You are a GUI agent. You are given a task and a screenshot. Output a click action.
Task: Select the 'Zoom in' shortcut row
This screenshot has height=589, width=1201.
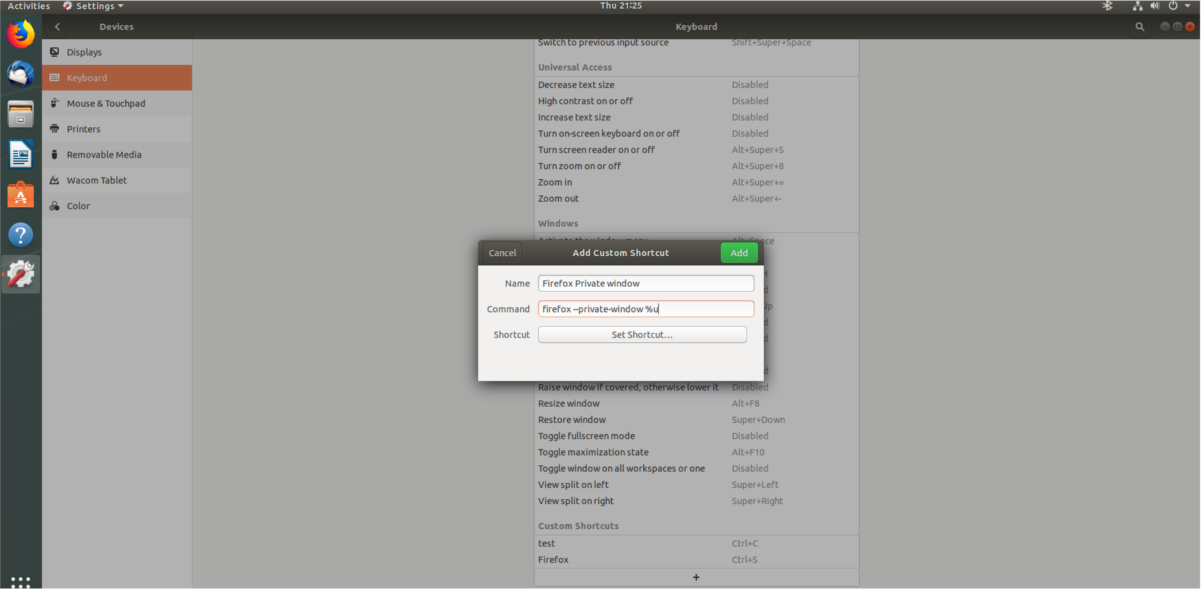tap(696, 182)
